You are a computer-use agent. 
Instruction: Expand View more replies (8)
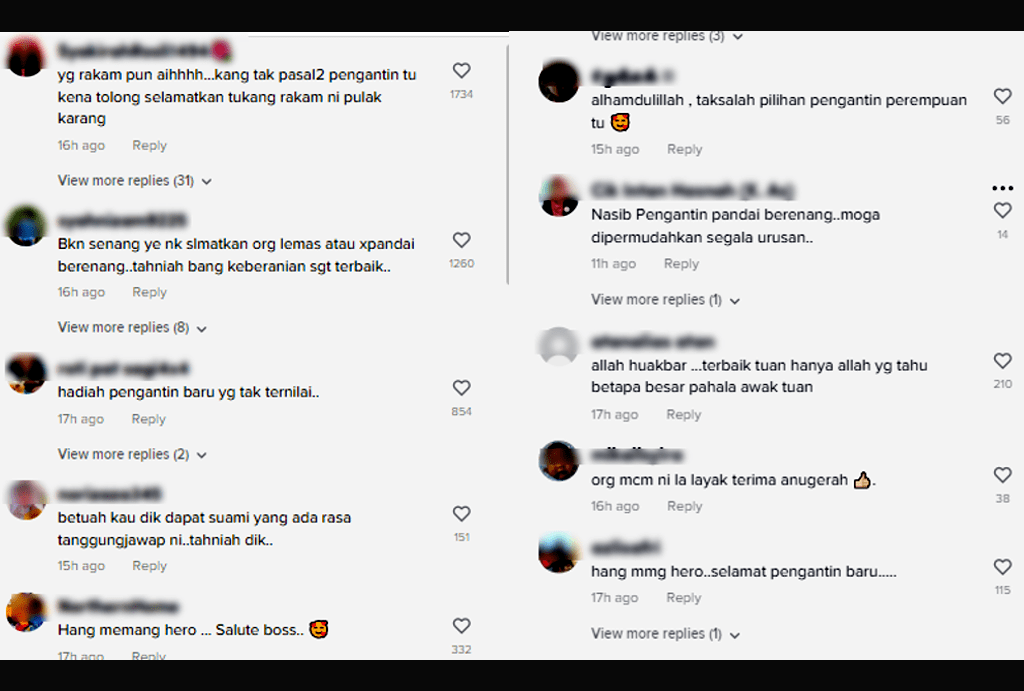coord(132,327)
